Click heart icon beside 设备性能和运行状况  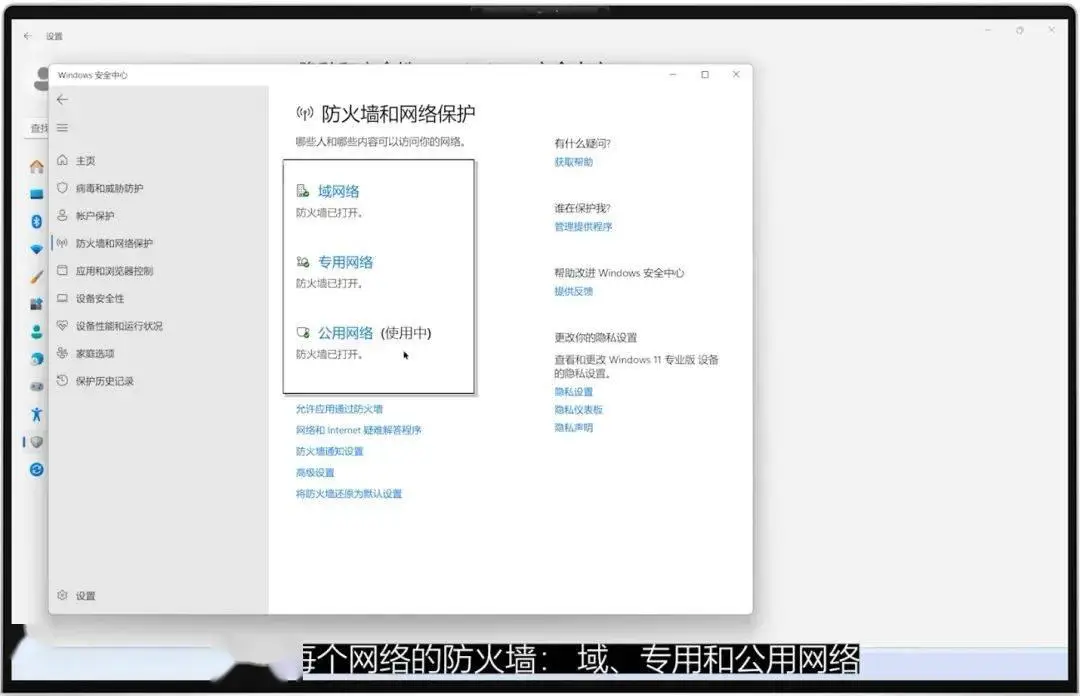62,325
